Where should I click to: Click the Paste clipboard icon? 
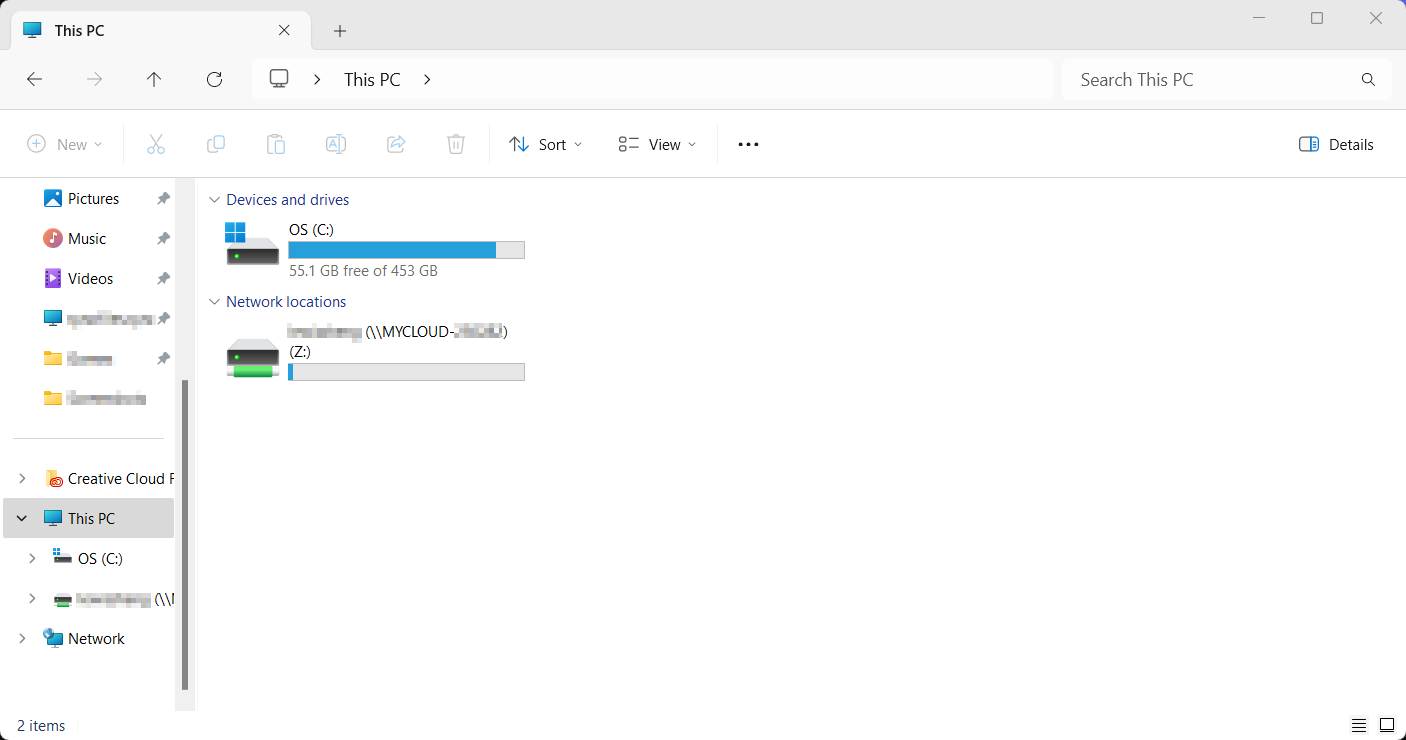coord(276,144)
